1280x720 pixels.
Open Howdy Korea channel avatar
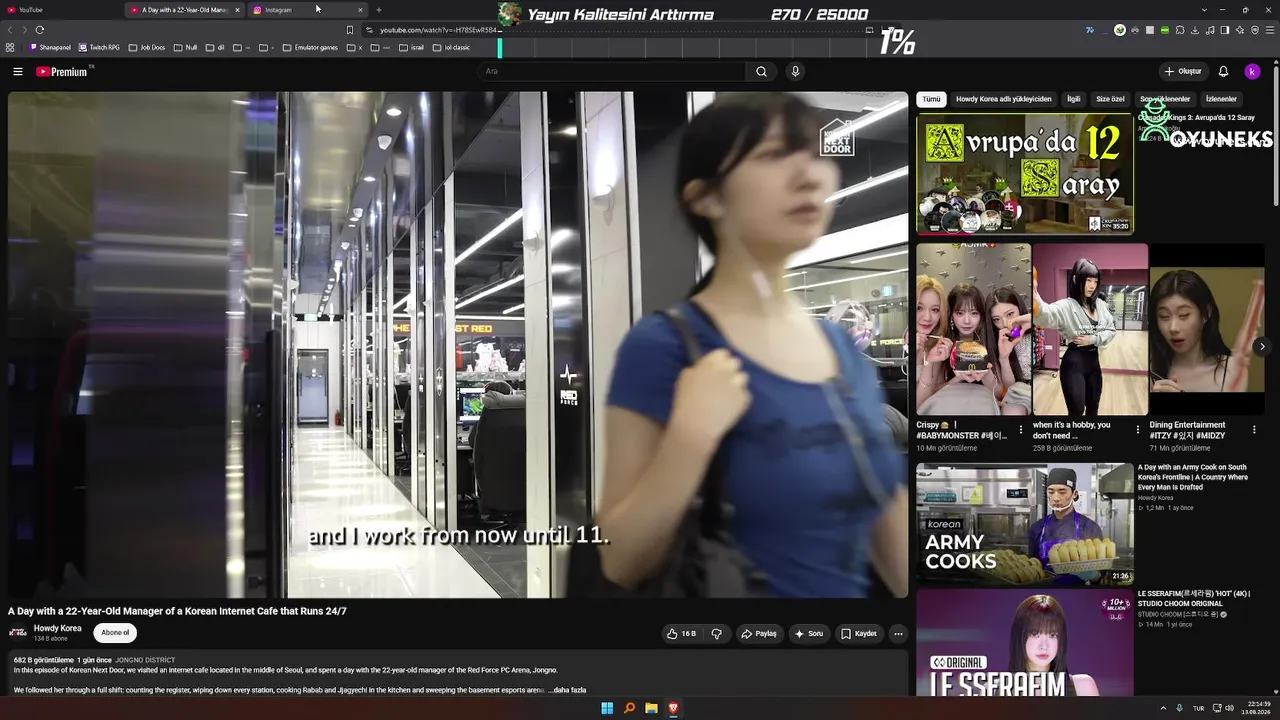tap(18, 632)
